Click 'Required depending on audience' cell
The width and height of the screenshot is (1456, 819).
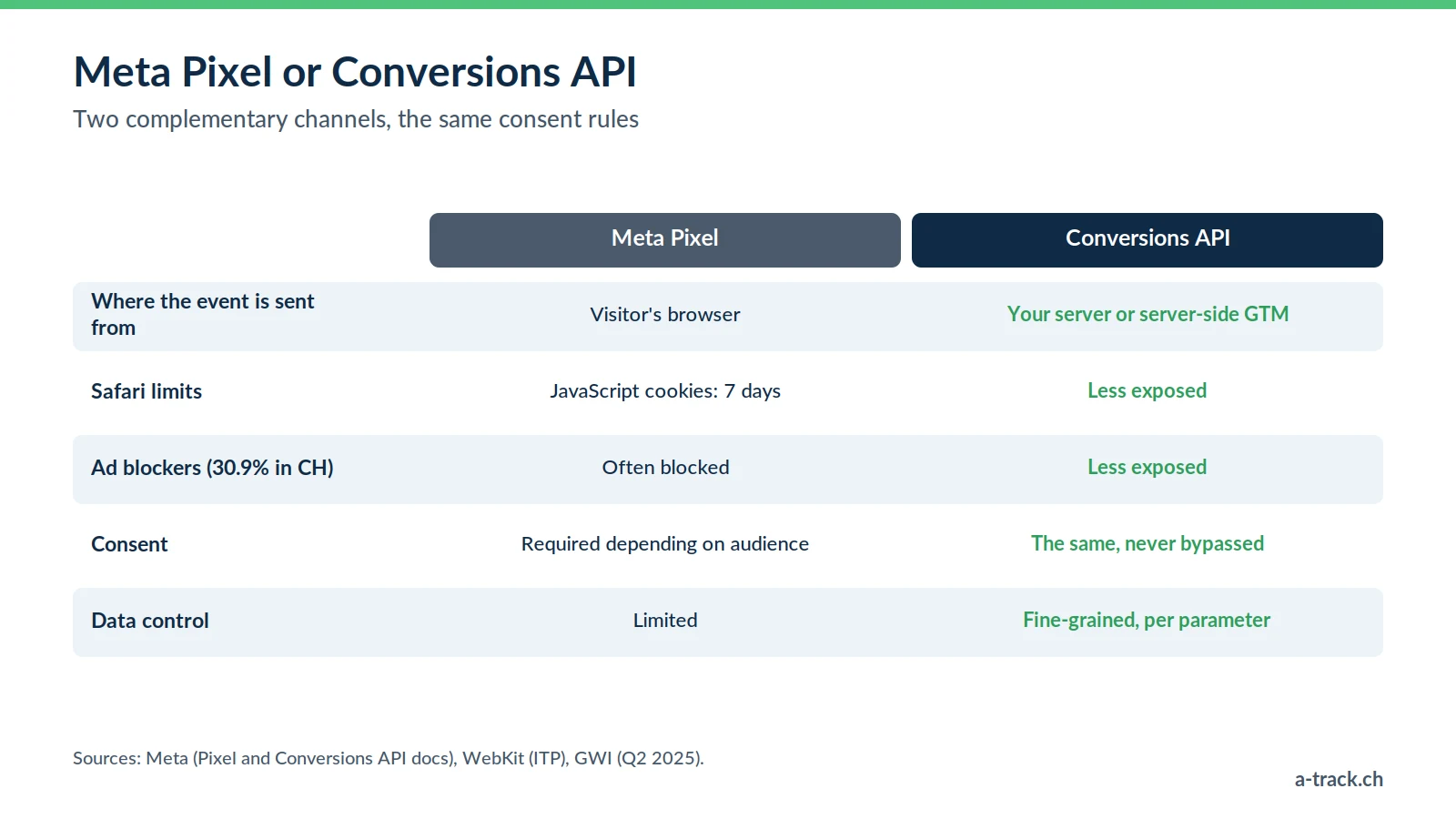click(x=665, y=544)
